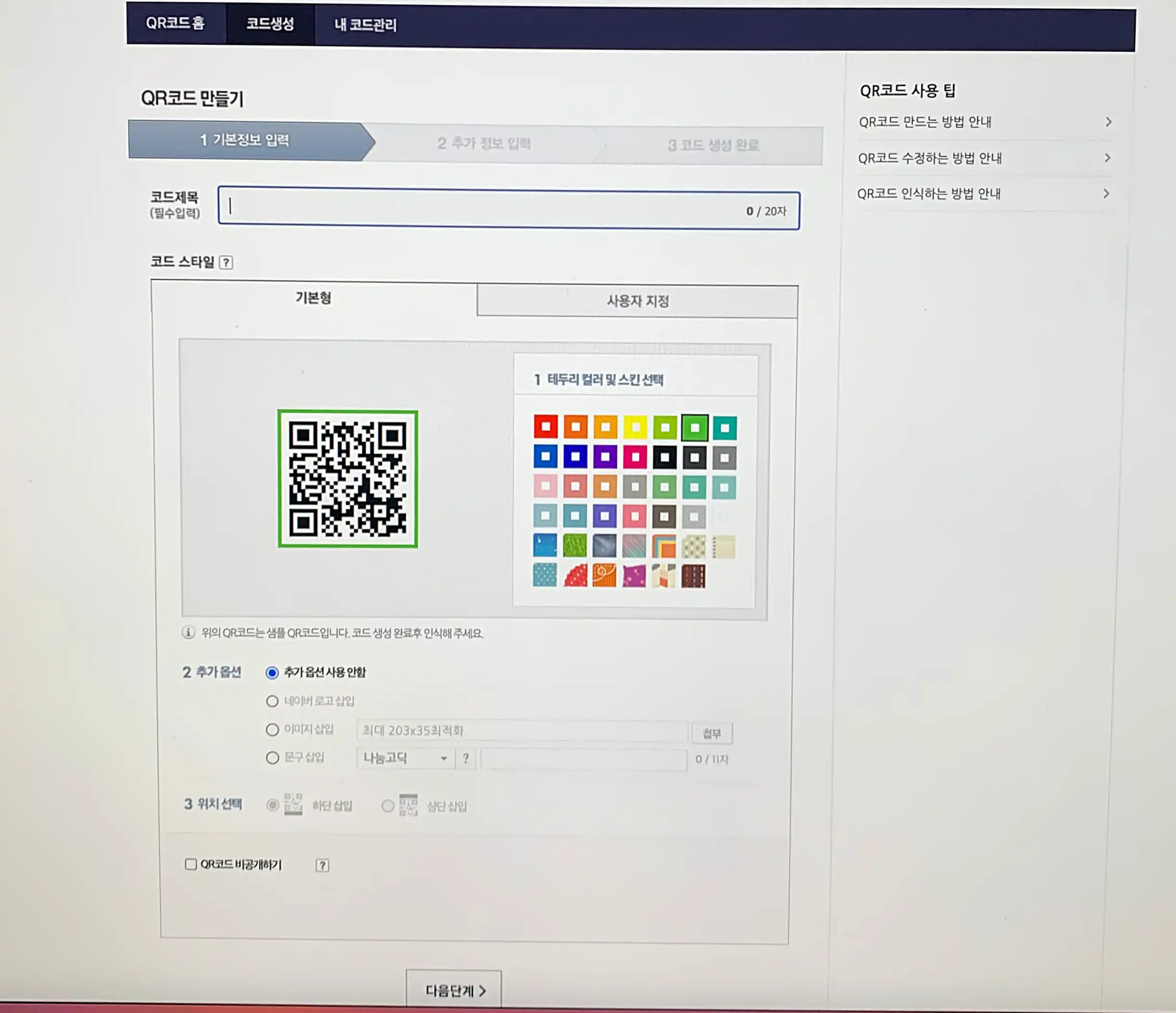This screenshot has height=1013, width=1176.
Task: Choose the purple border color swatch
Action: coord(605,456)
